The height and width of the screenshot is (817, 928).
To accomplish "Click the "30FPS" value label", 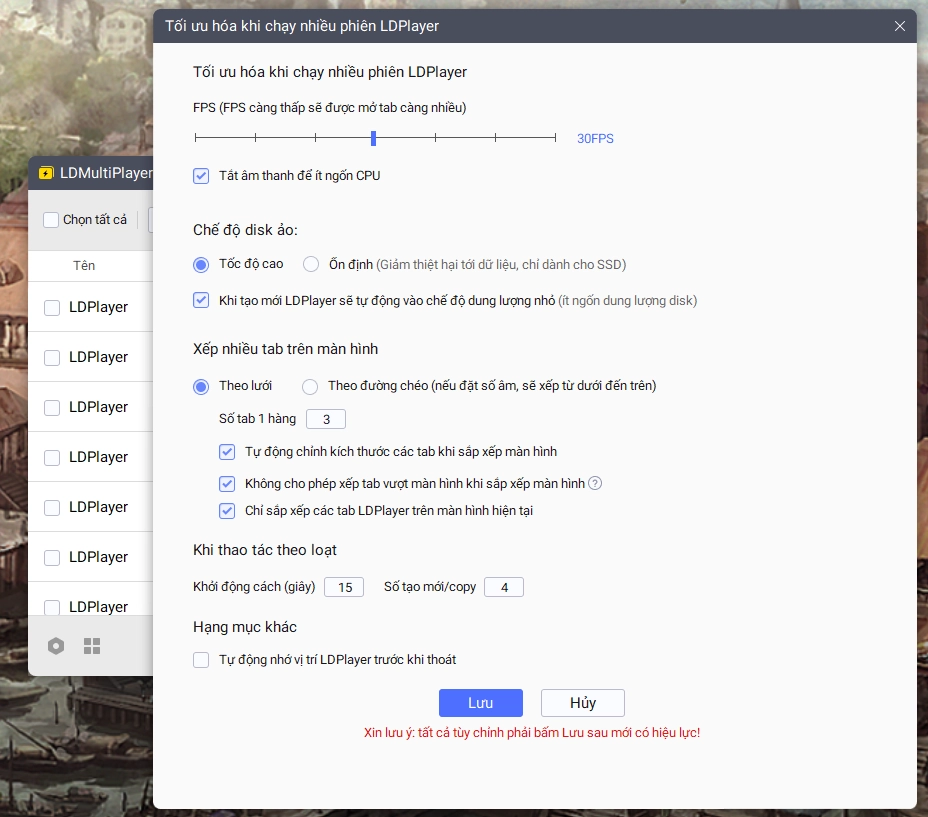I will point(595,139).
